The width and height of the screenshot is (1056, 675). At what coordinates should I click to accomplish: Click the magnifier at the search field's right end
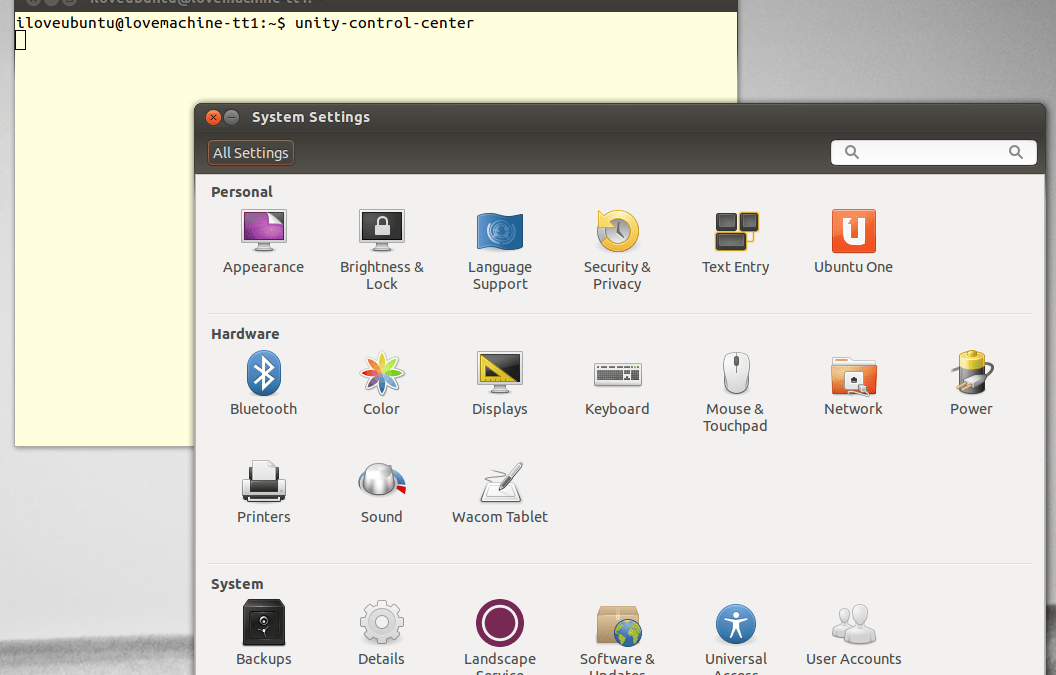click(1016, 152)
